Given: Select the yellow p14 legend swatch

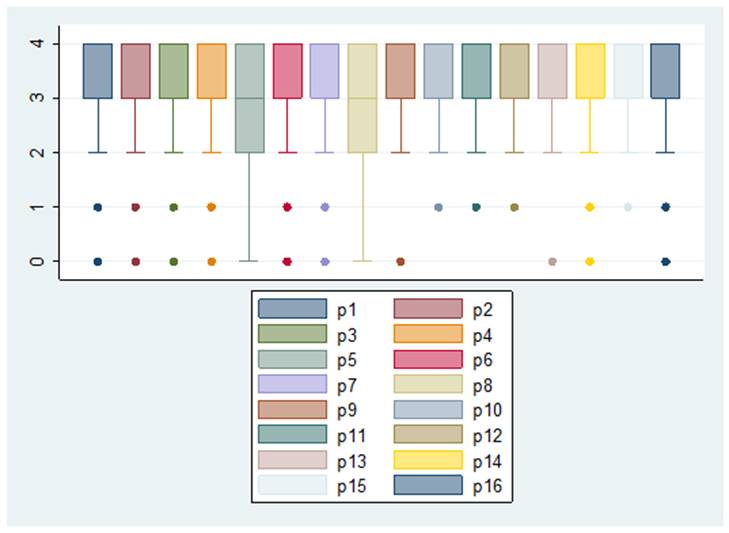Looking at the screenshot, I should point(428,460).
